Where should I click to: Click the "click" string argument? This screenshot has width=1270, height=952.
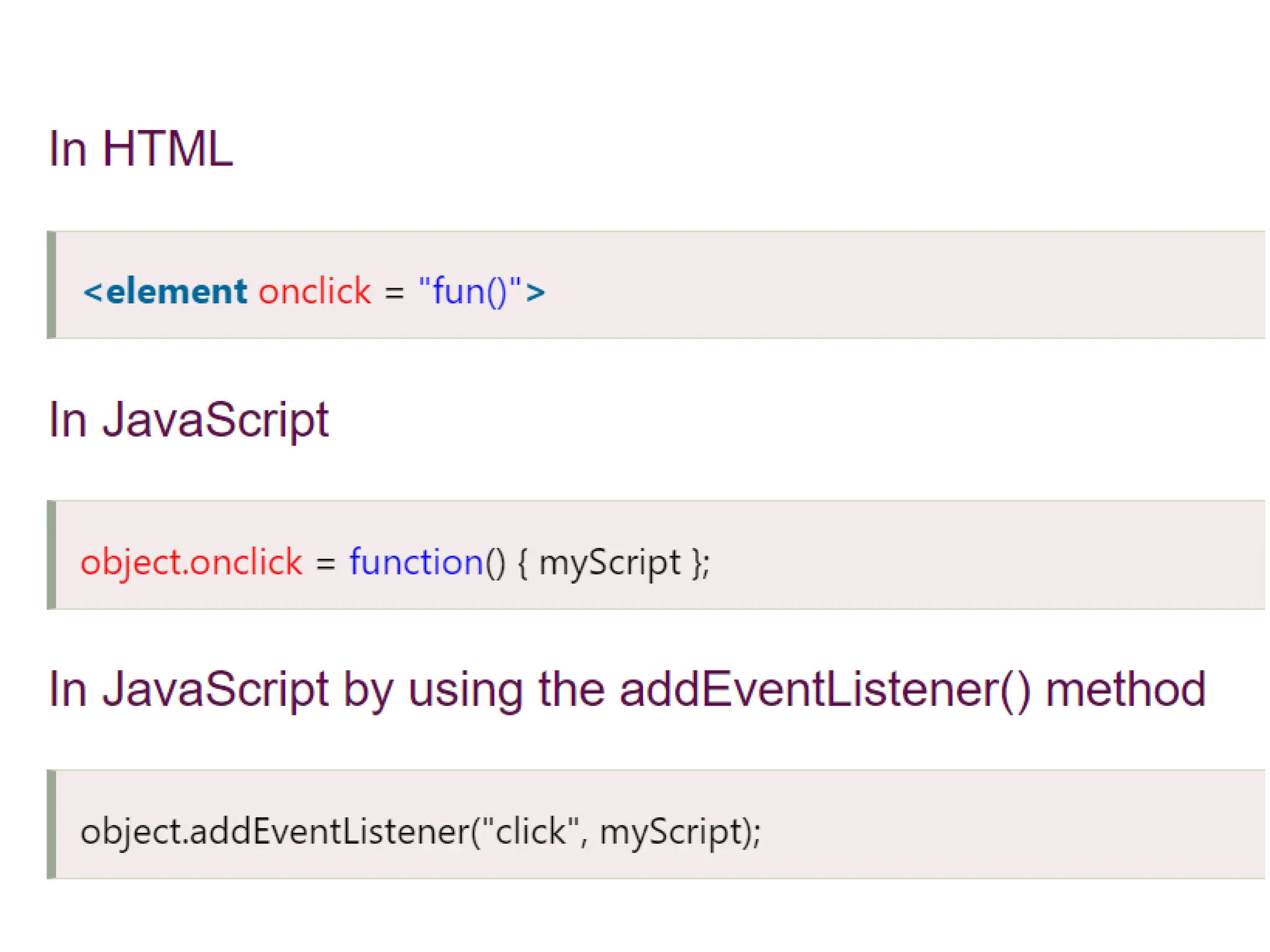530,831
